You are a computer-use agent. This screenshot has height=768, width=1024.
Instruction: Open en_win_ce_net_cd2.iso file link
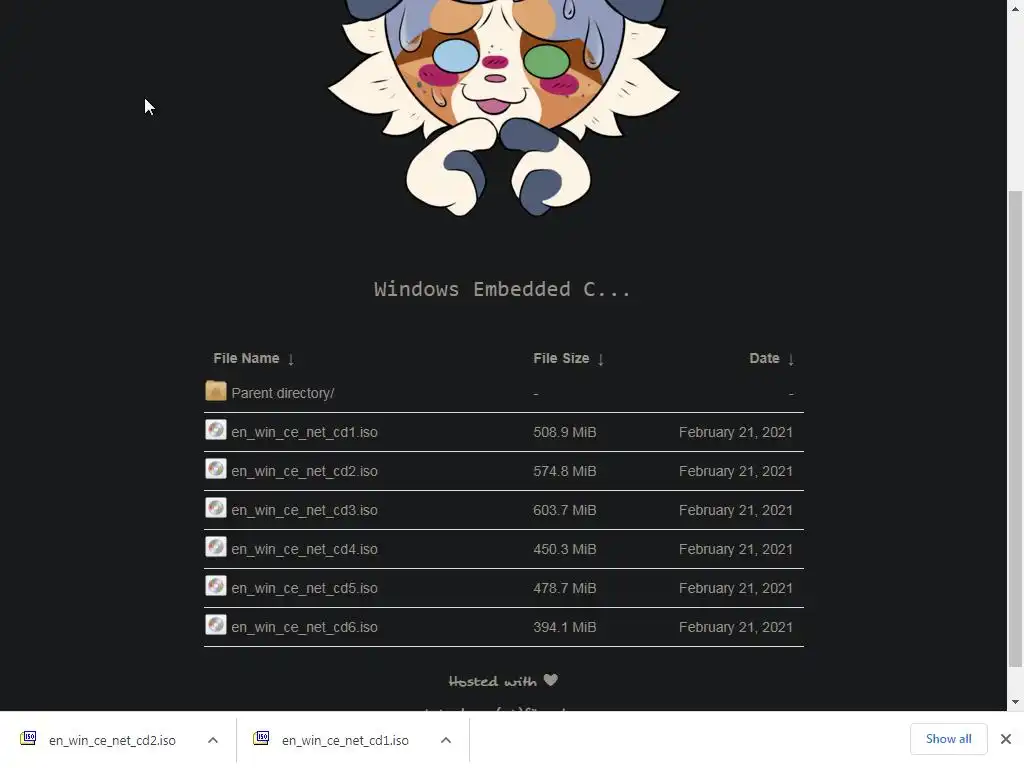304,472
